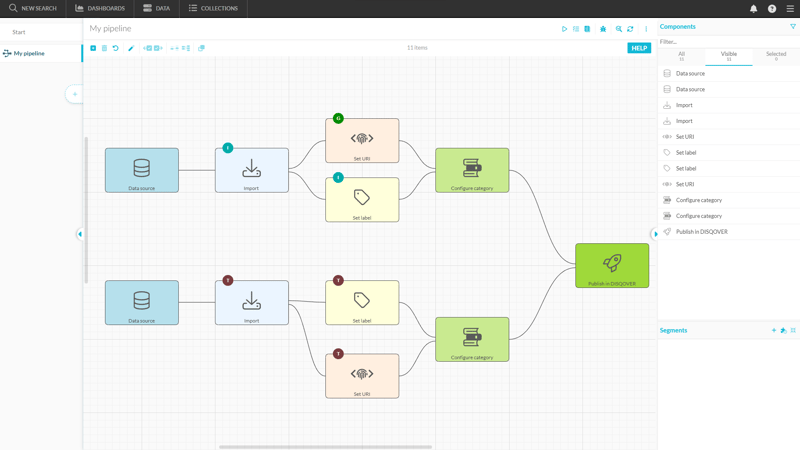Click the middle icon in the Segments header

coord(784,331)
